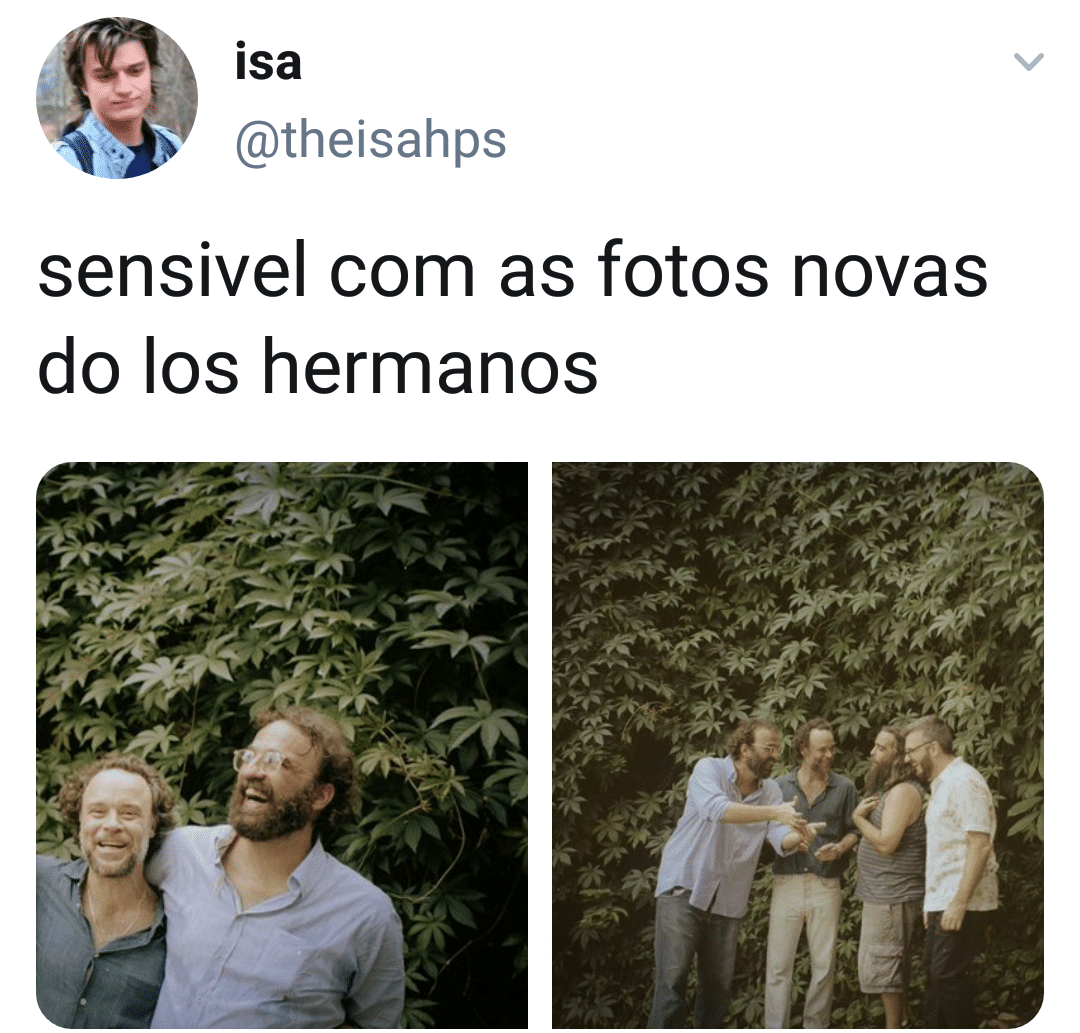Open the right photo of four men
The image size is (1080, 1033).
[798, 745]
